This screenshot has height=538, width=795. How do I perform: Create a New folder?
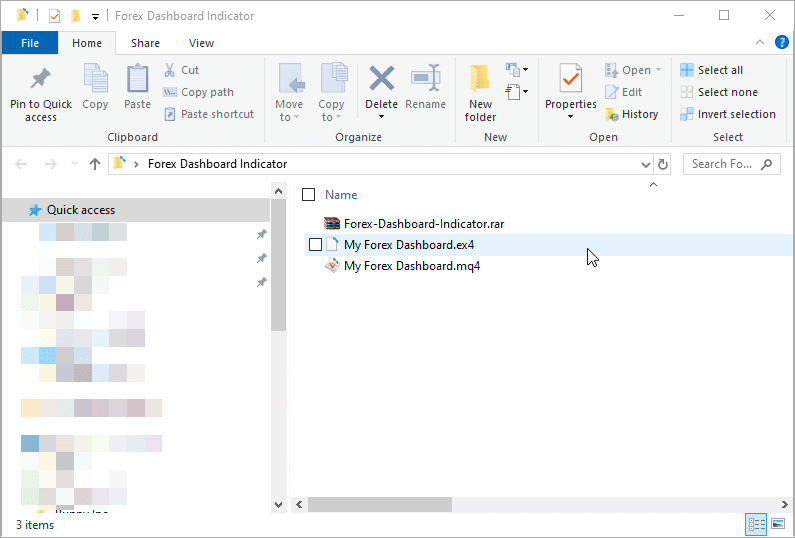point(480,93)
